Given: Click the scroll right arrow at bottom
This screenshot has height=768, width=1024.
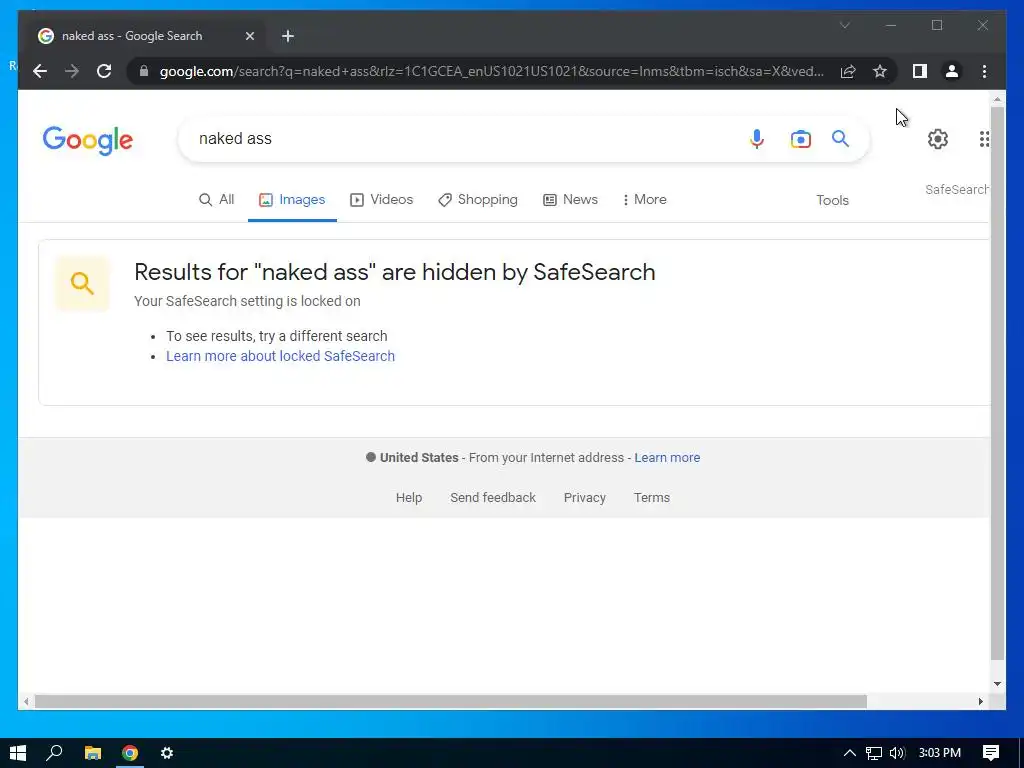Looking at the screenshot, I should [x=980, y=701].
